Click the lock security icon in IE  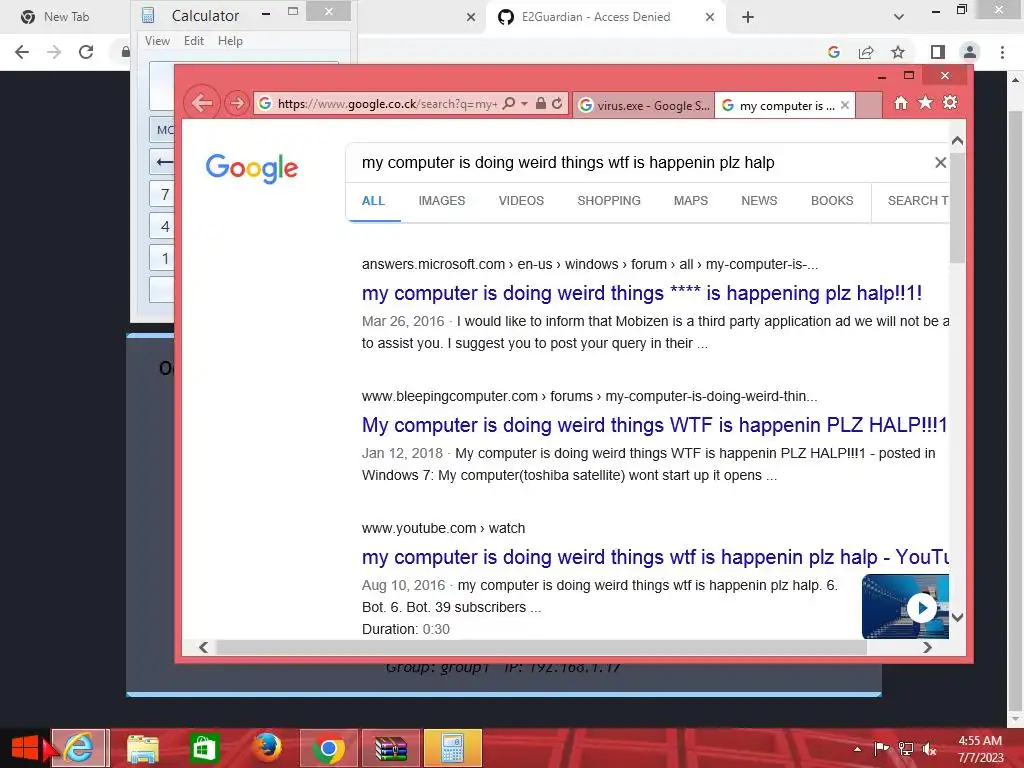click(541, 103)
